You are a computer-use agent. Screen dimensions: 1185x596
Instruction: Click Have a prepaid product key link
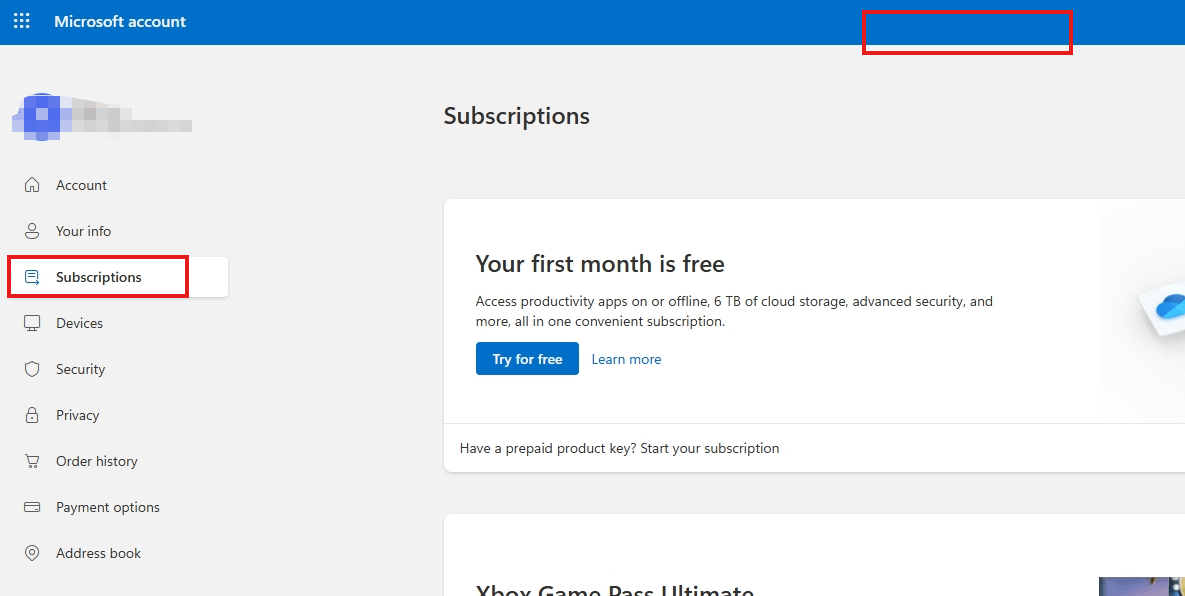(619, 449)
